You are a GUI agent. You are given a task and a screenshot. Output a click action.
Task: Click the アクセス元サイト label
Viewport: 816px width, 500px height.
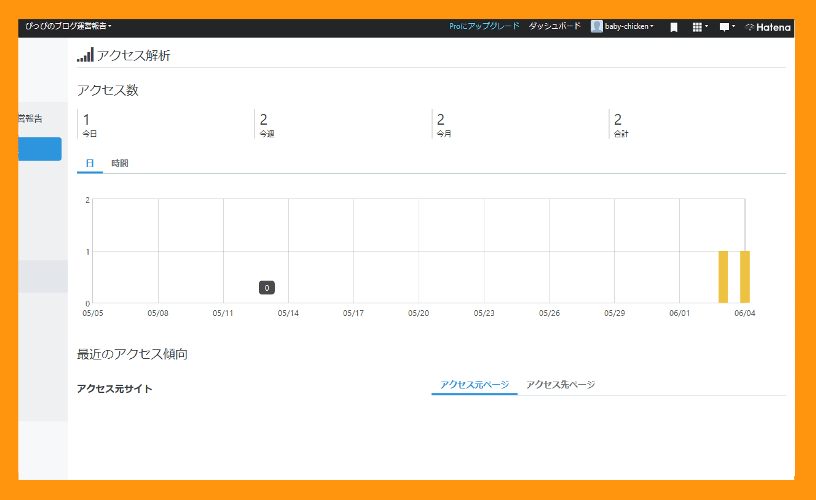pos(114,389)
